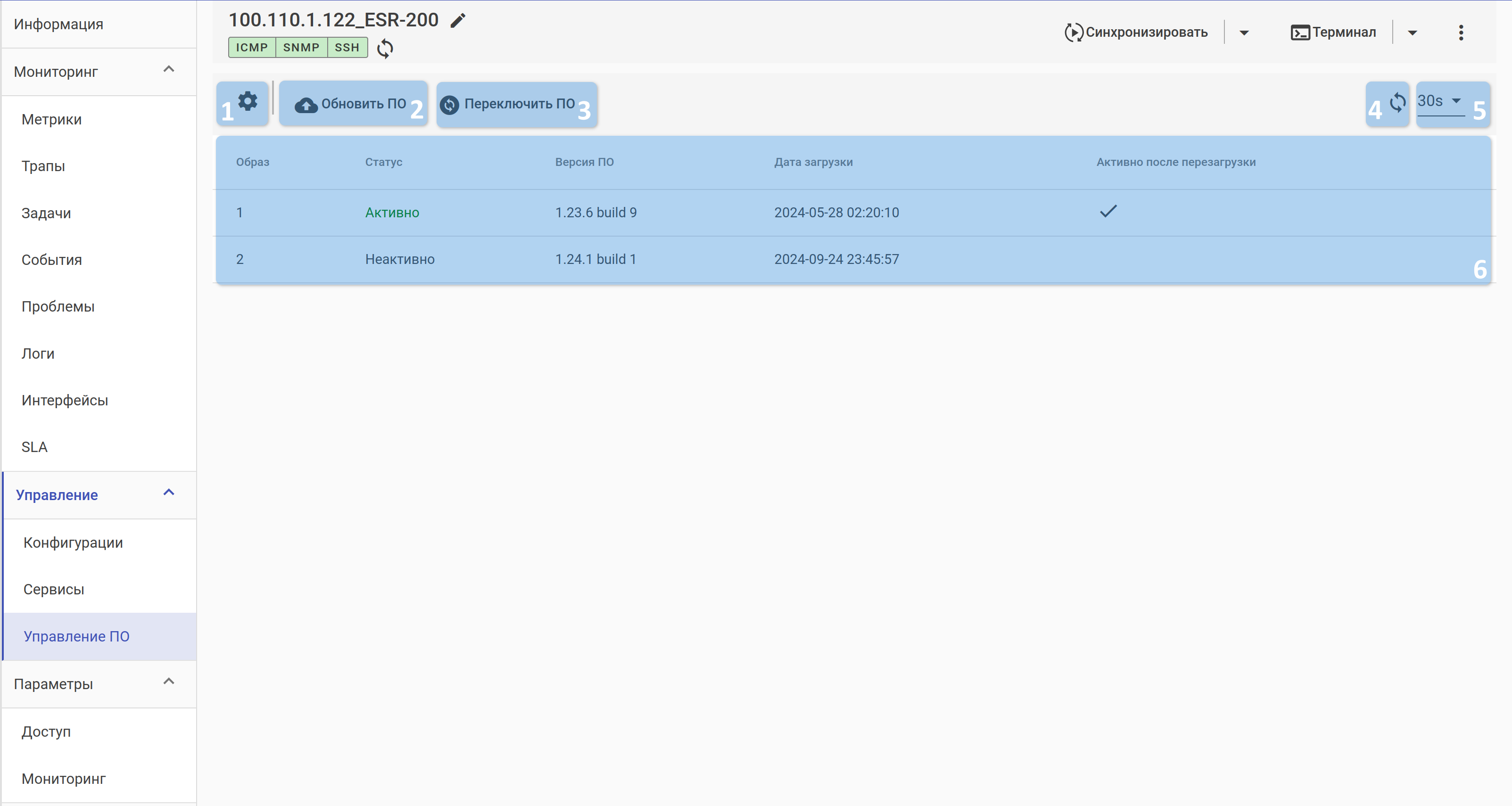Collapse the Управление sidebar section
Image resolution: width=1512 pixels, height=806 pixels.
[168, 493]
